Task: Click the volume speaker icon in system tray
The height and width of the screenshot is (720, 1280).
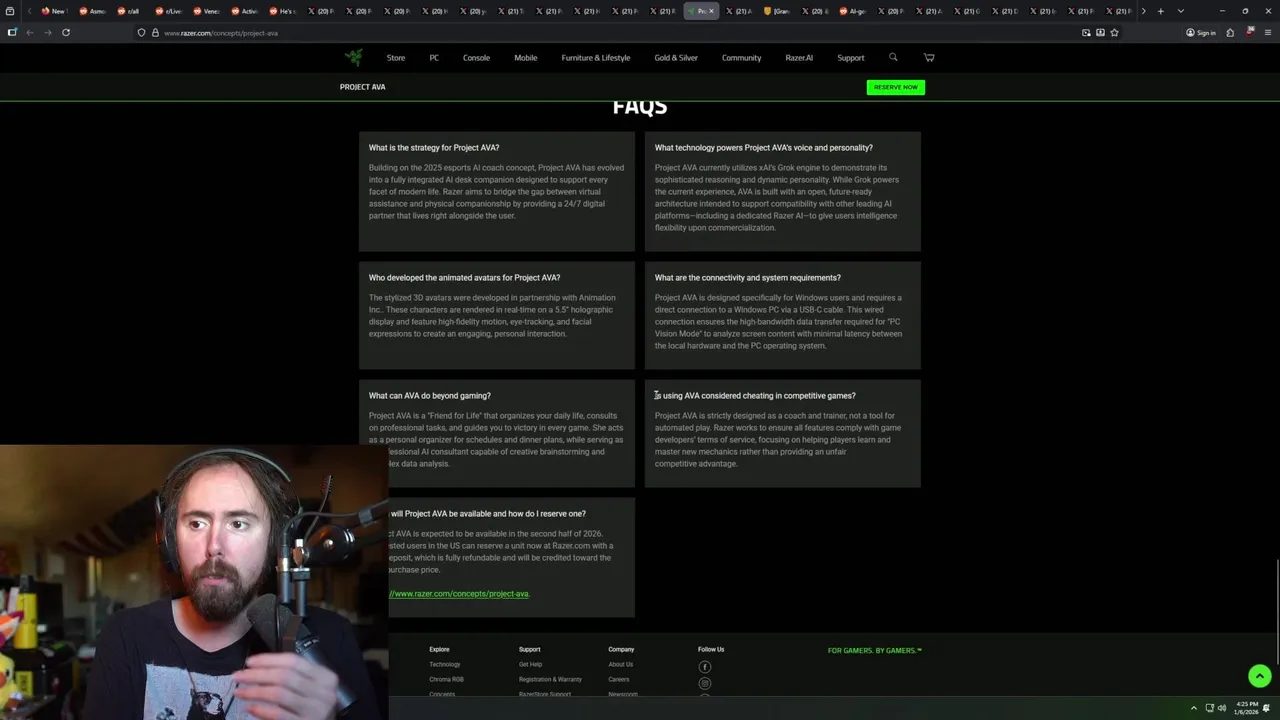Action: pos(1222,707)
